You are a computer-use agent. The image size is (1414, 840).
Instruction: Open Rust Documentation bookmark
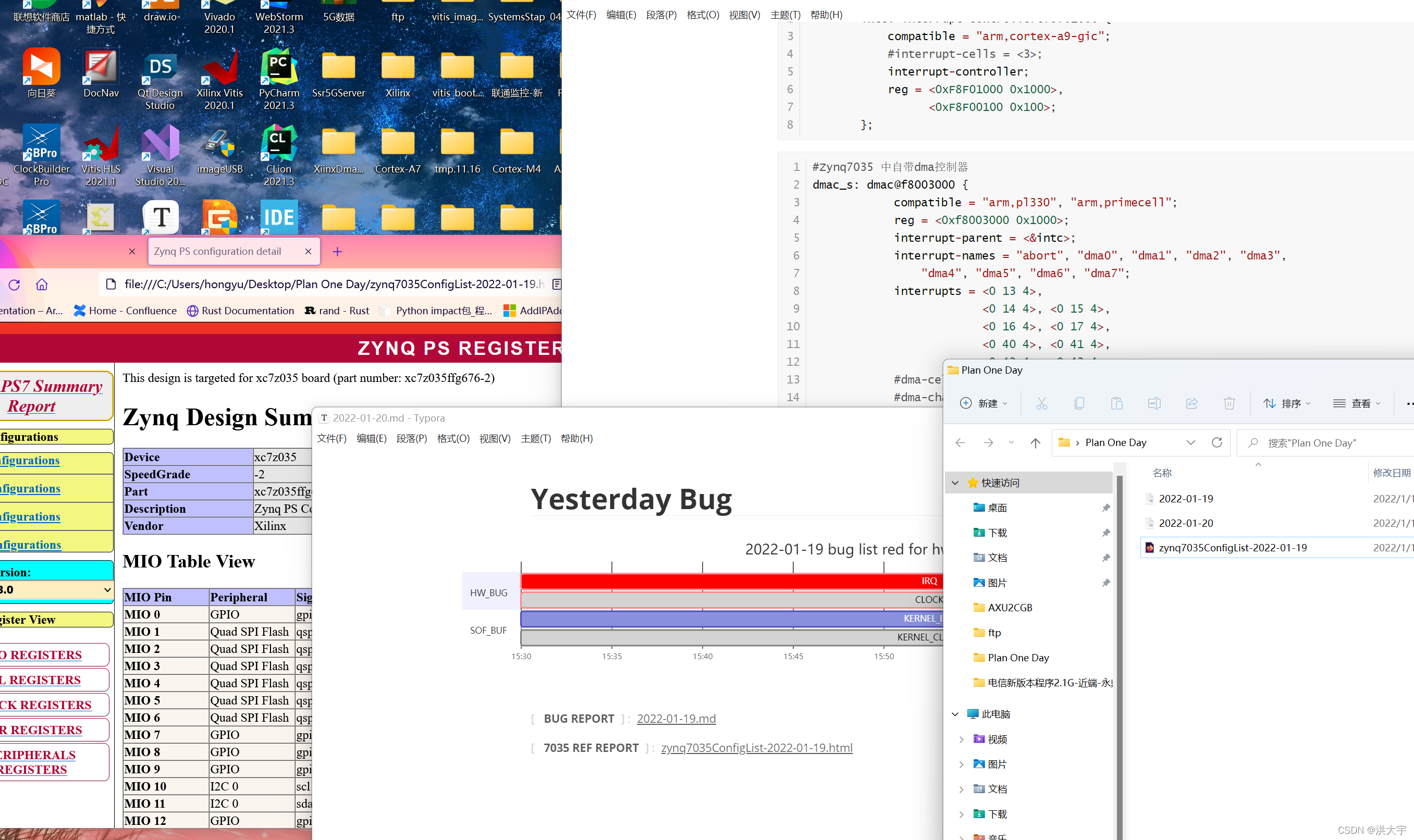241,311
